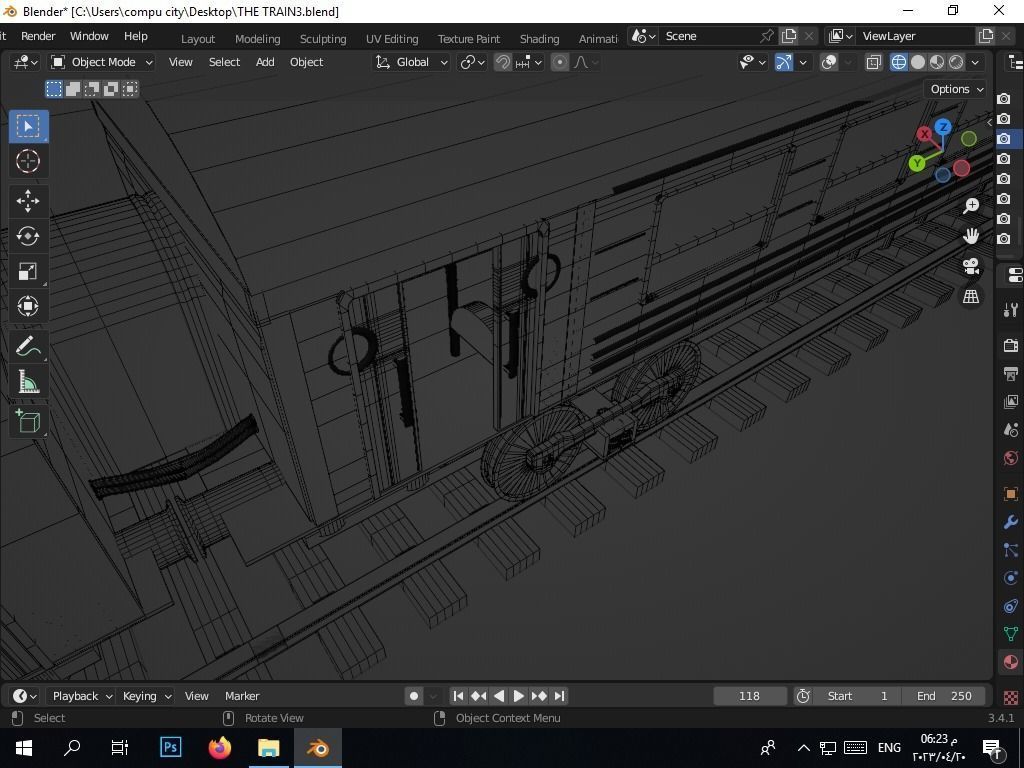This screenshot has width=1024, height=768.
Task: Activate the 3D Cursor tool
Action: click(x=28, y=161)
